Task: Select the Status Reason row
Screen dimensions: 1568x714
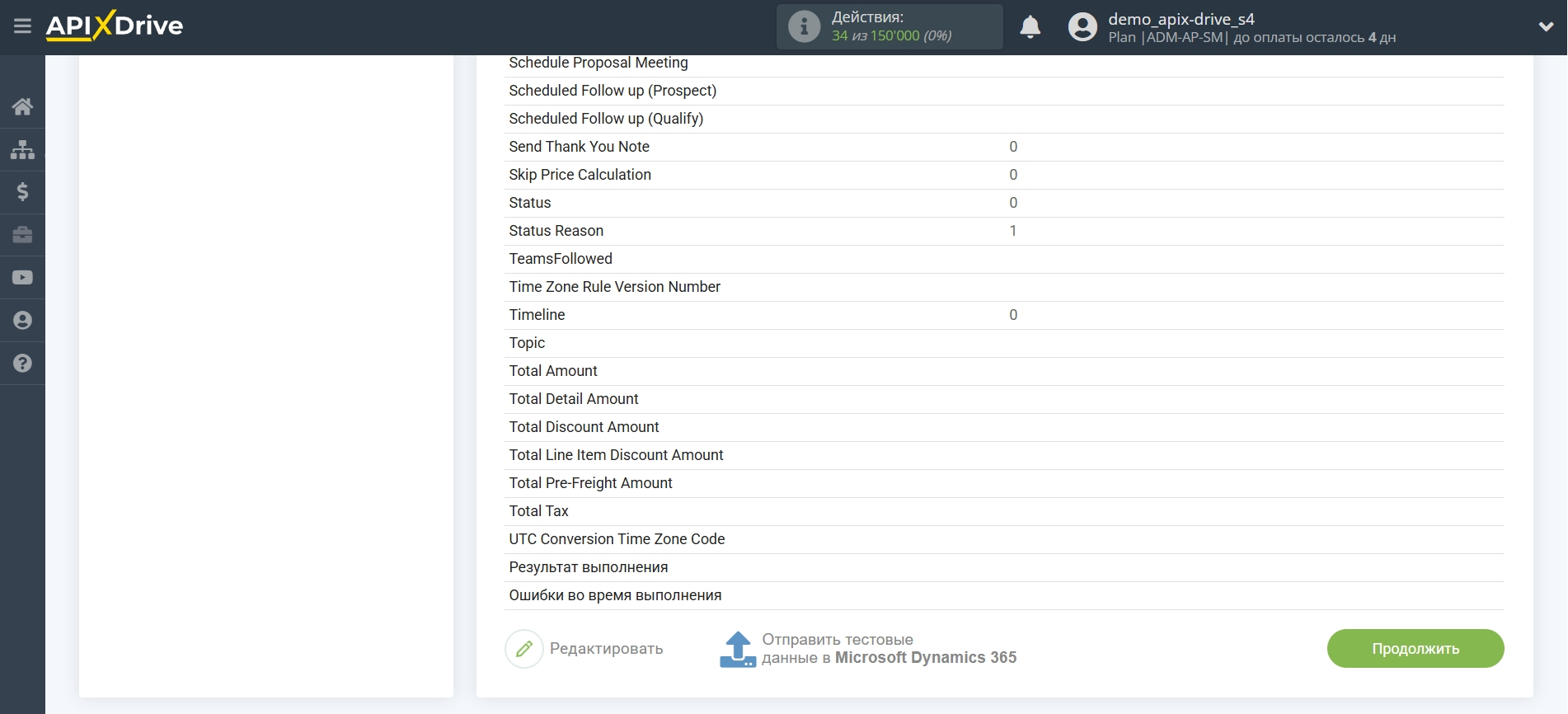Action: (x=1004, y=232)
